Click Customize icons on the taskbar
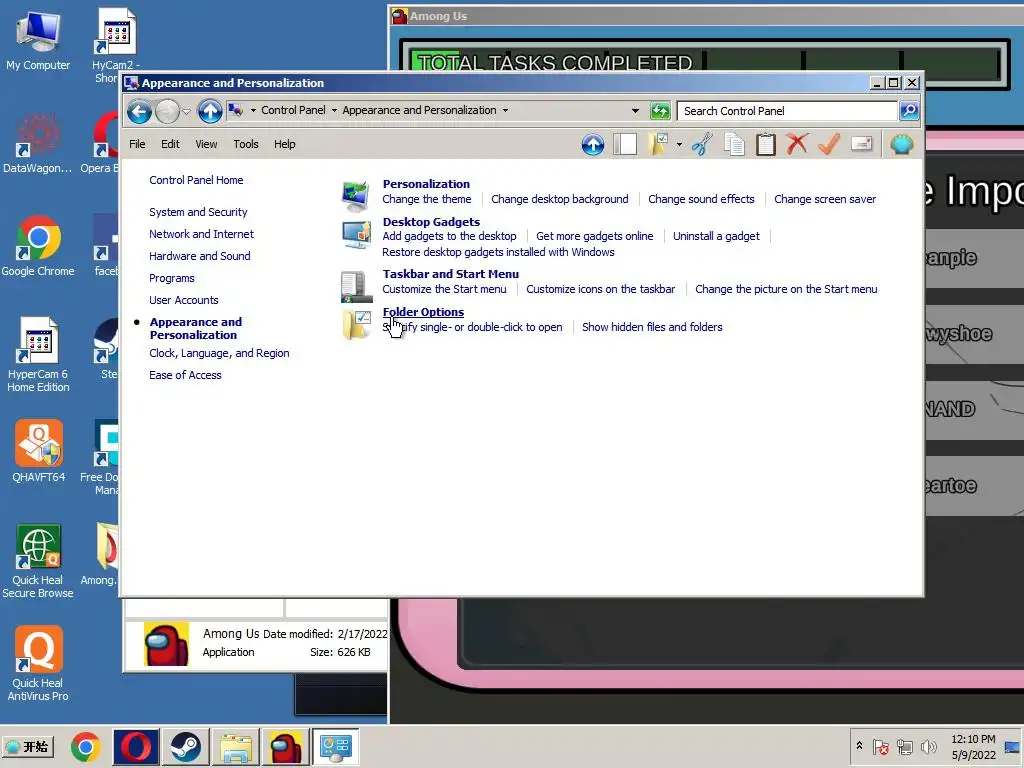 [600, 289]
